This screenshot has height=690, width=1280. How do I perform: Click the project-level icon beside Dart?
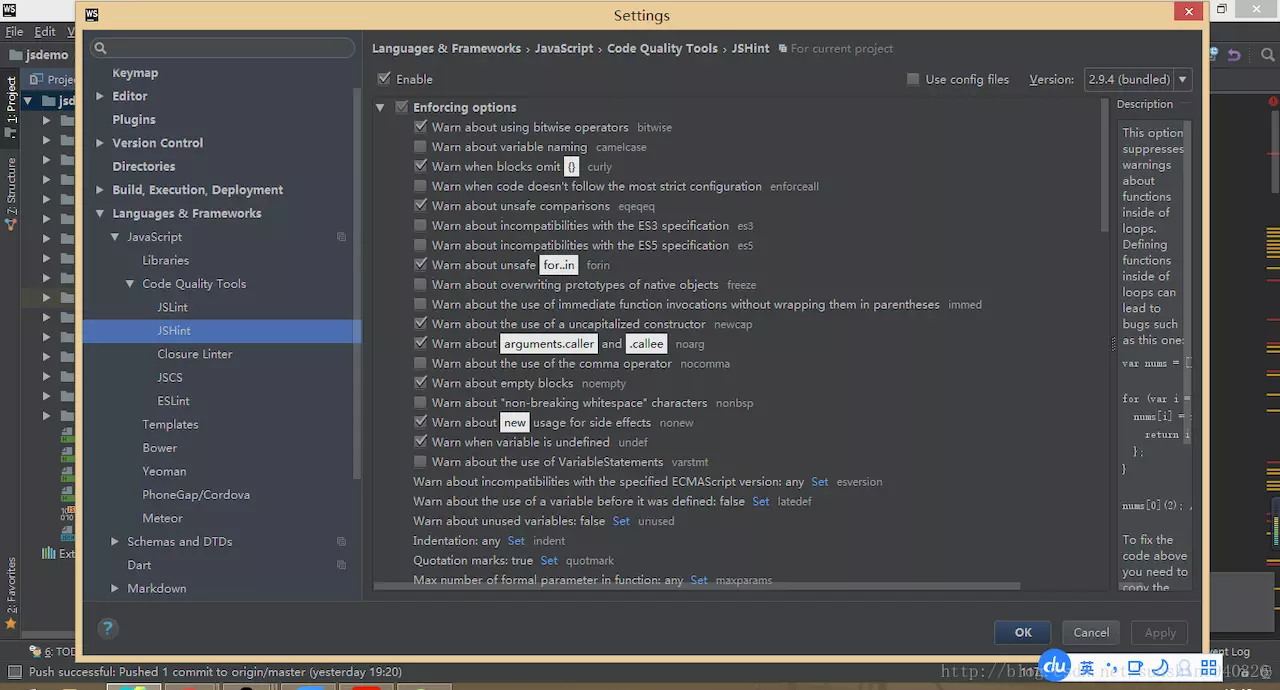(x=341, y=565)
